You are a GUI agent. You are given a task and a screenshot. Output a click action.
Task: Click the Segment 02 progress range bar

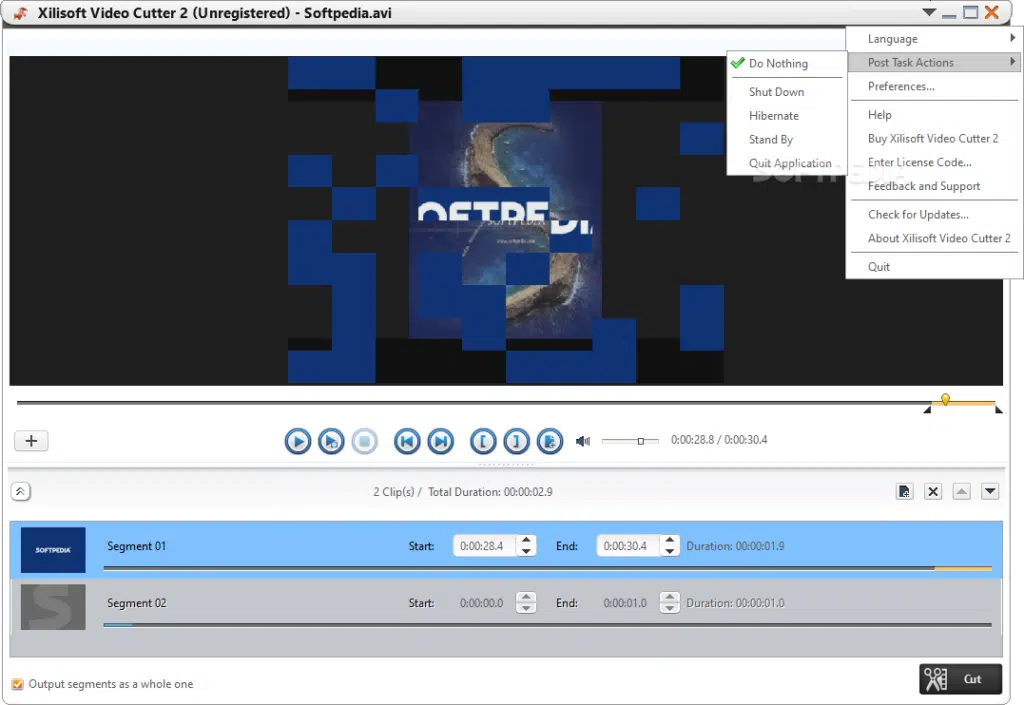[547, 625]
